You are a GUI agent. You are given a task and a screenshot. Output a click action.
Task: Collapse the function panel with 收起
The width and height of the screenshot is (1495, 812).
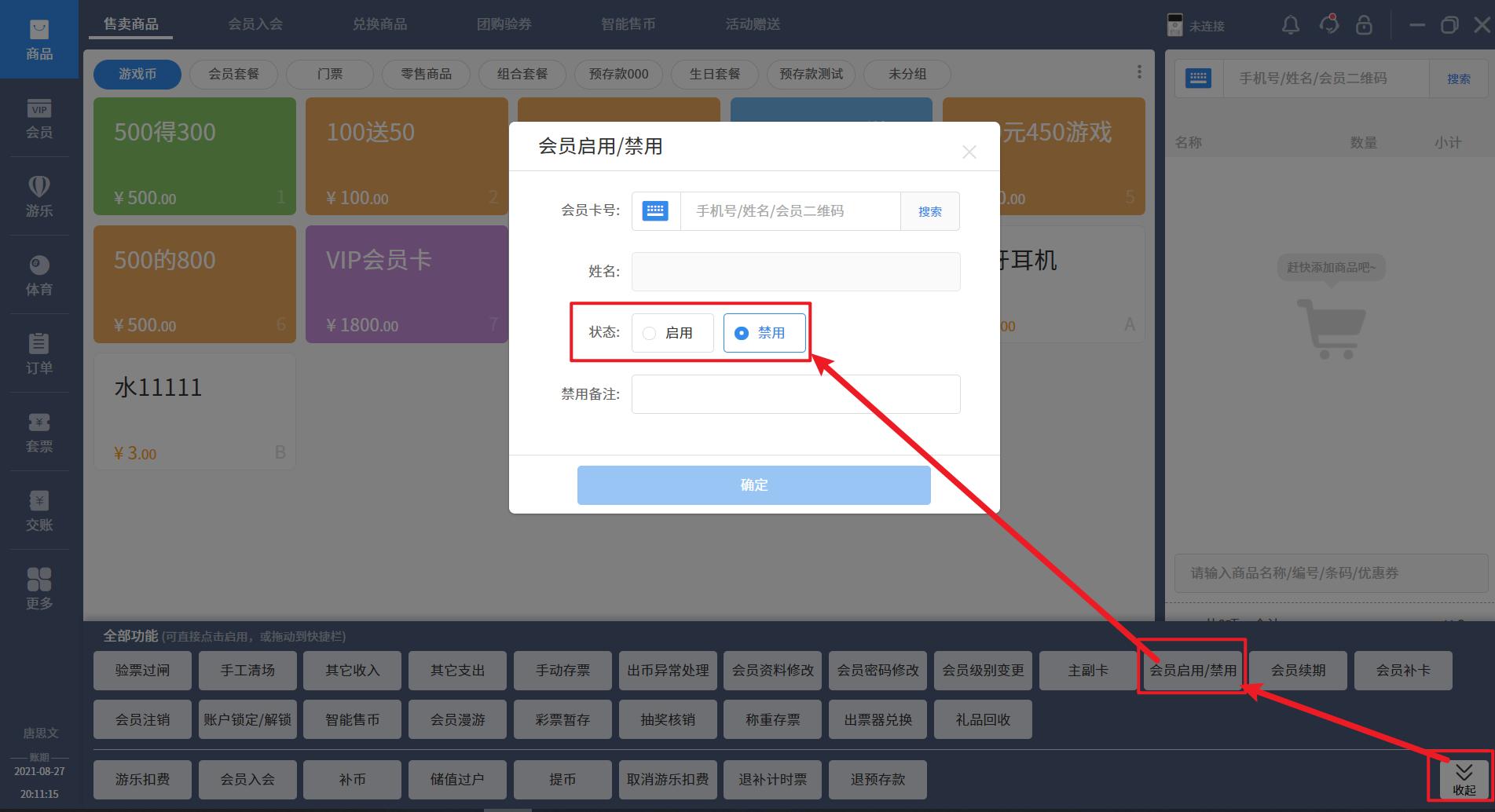(1464, 780)
